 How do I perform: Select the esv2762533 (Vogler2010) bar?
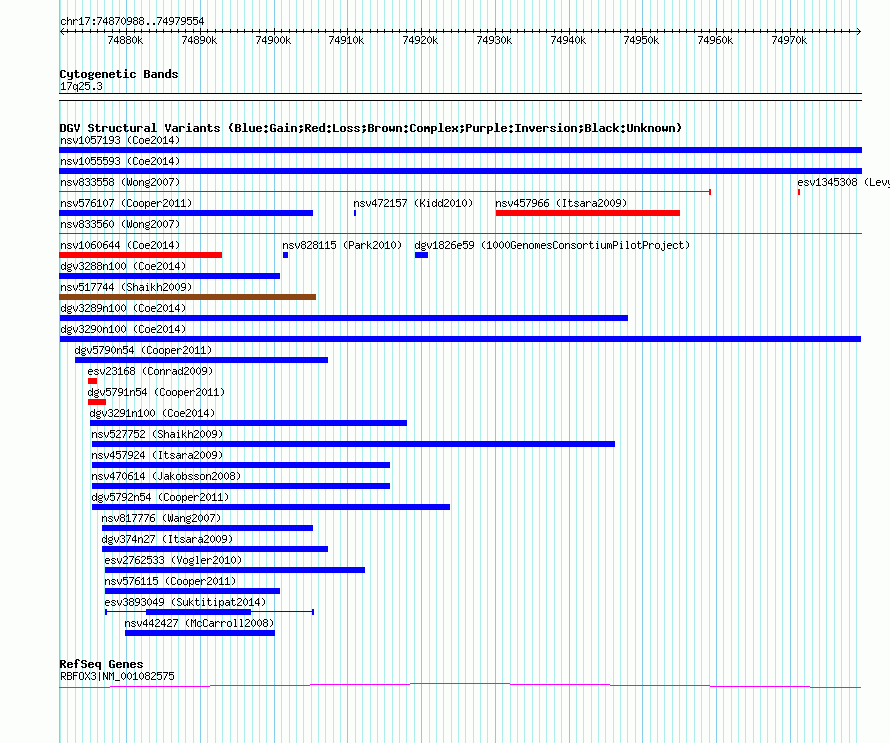[x=235, y=570]
